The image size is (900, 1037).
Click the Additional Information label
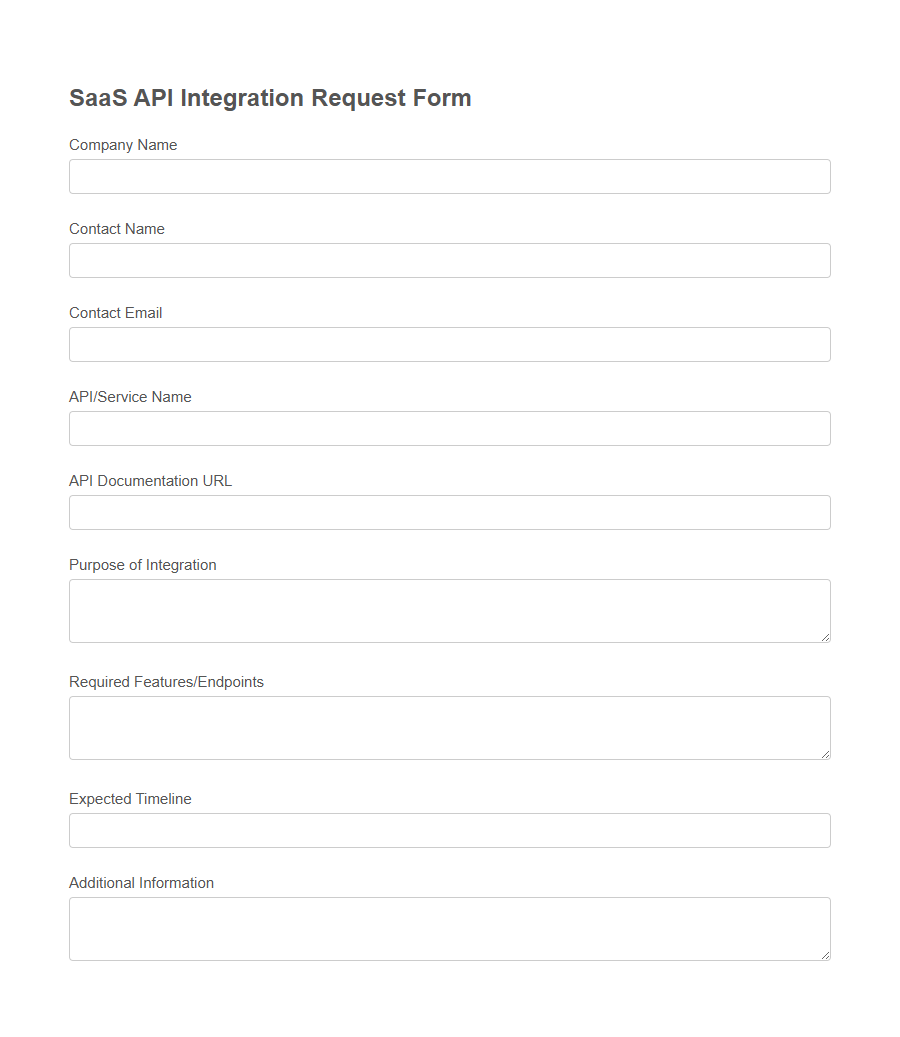[x=141, y=883]
